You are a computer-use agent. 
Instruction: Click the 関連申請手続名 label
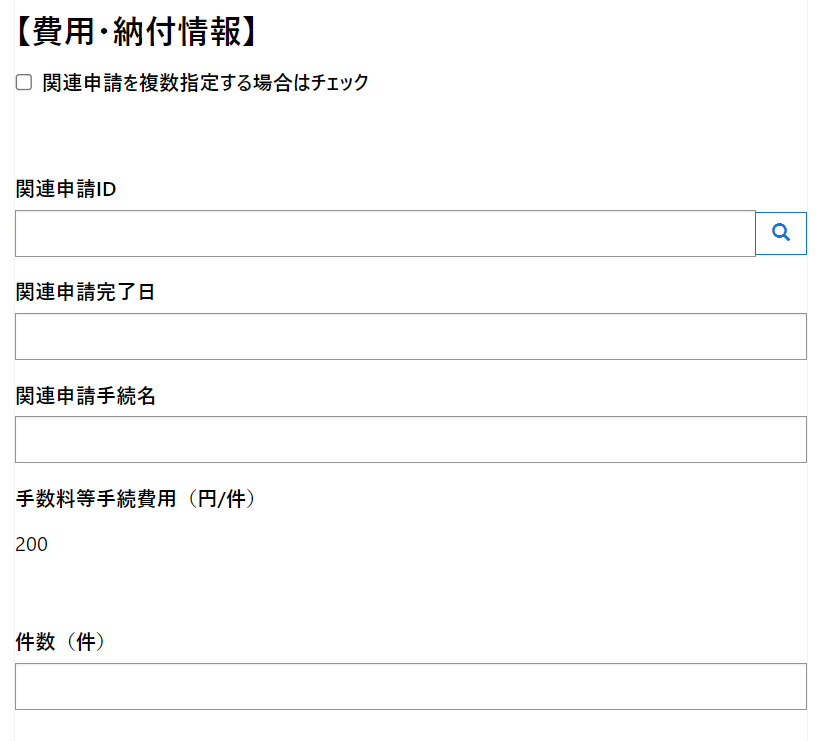click(x=85, y=396)
